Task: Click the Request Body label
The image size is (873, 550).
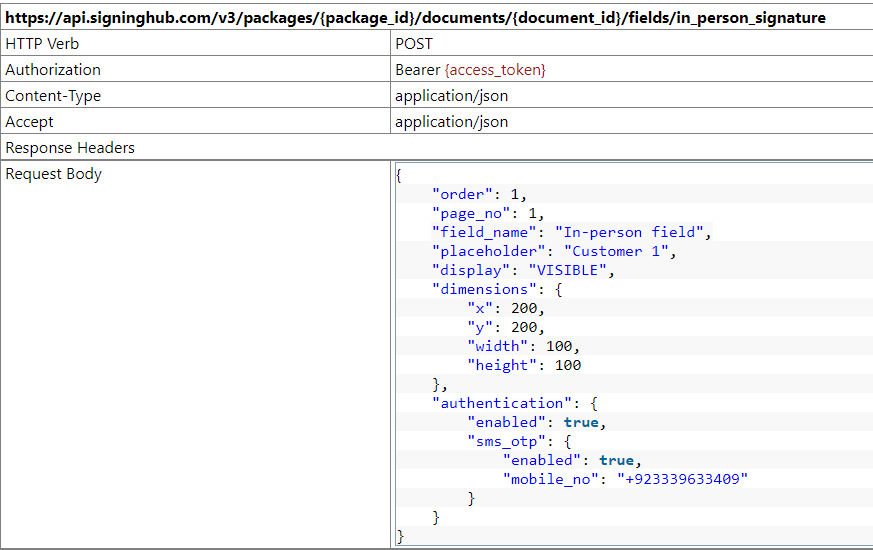Action: point(54,174)
